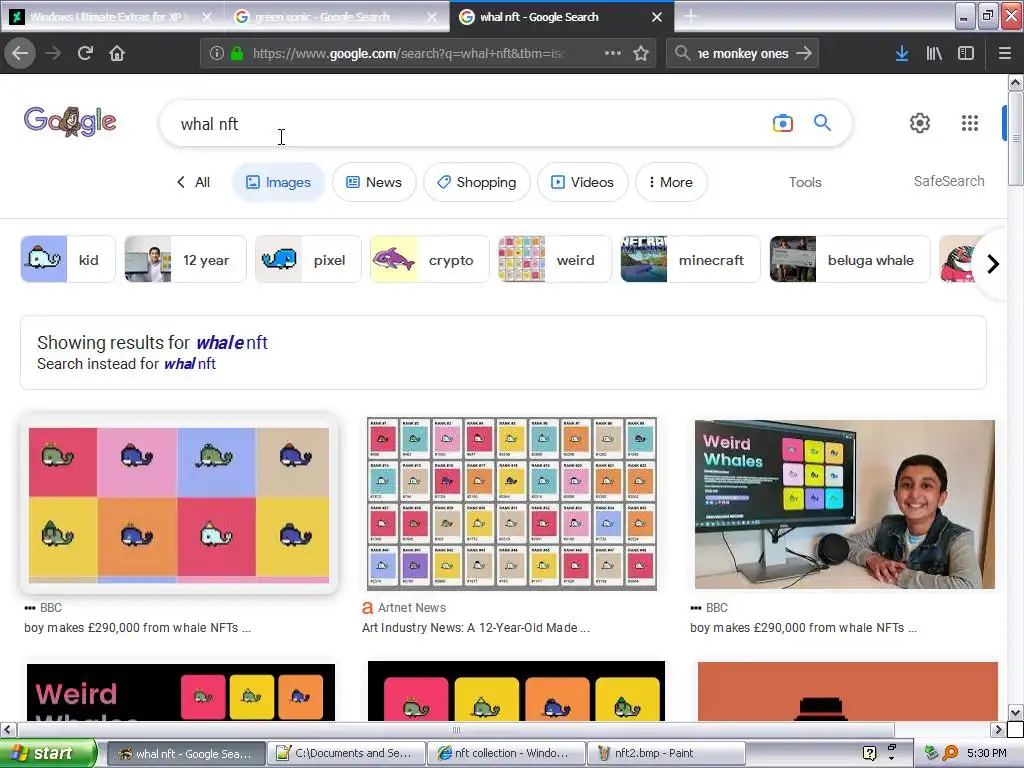Screen dimensions: 1024x768
Task: Go back with the browser back arrow
Action: (x=20, y=53)
